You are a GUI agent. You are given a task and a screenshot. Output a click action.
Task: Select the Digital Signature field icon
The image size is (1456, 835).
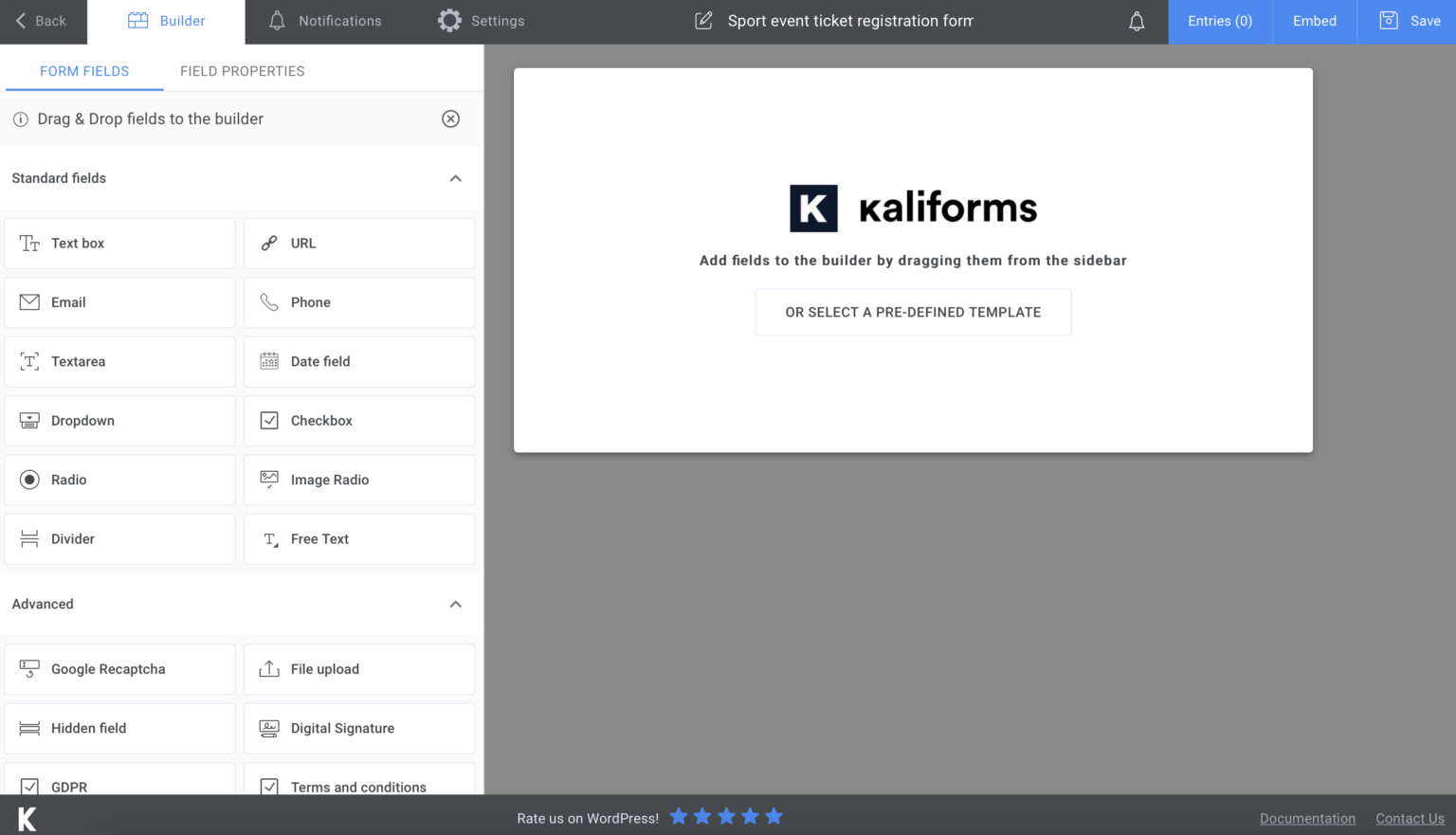[268, 728]
